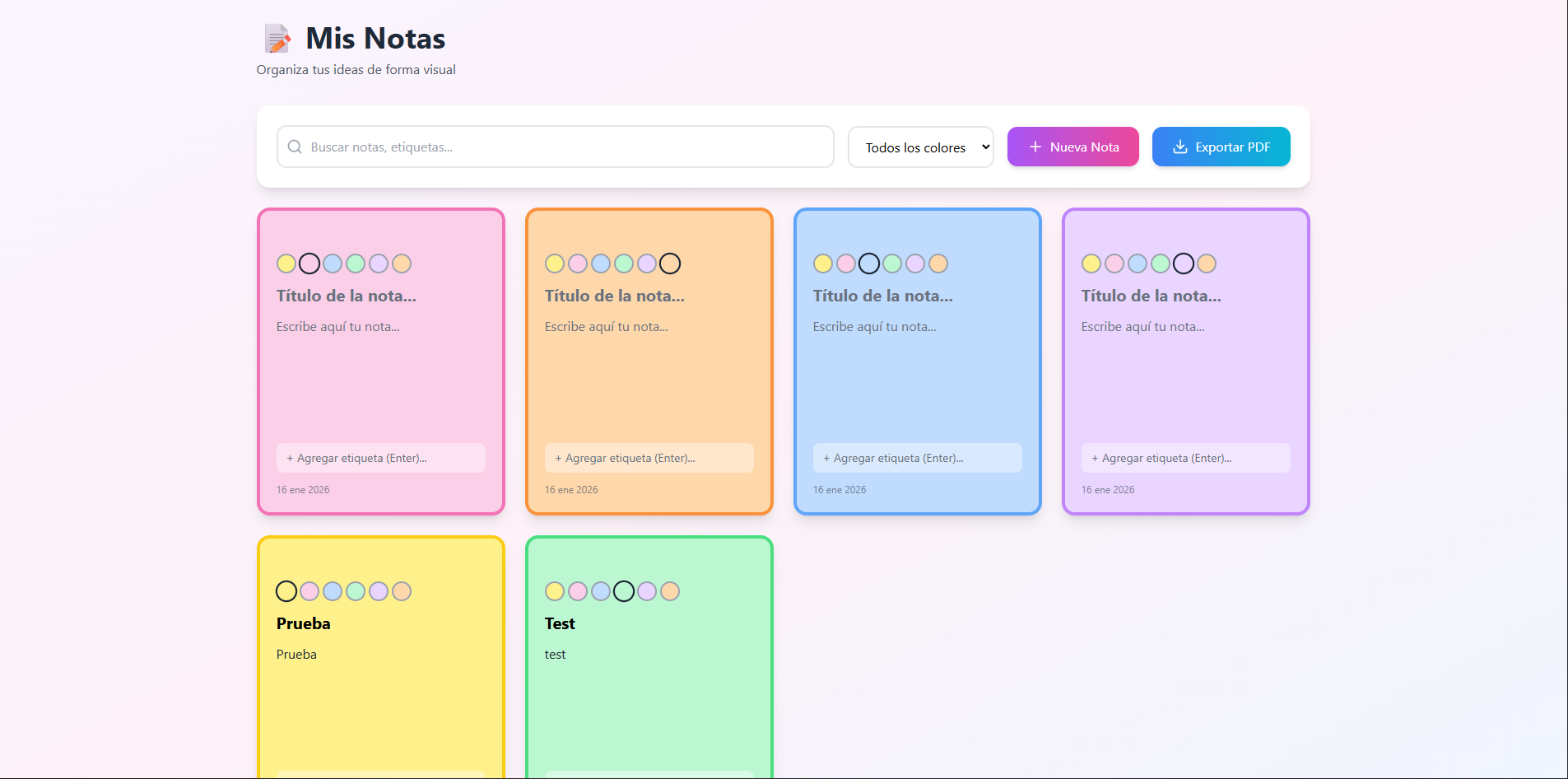Set the purple note to orange via its swatch
The width and height of the screenshot is (1568, 779).
click(1207, 264)
